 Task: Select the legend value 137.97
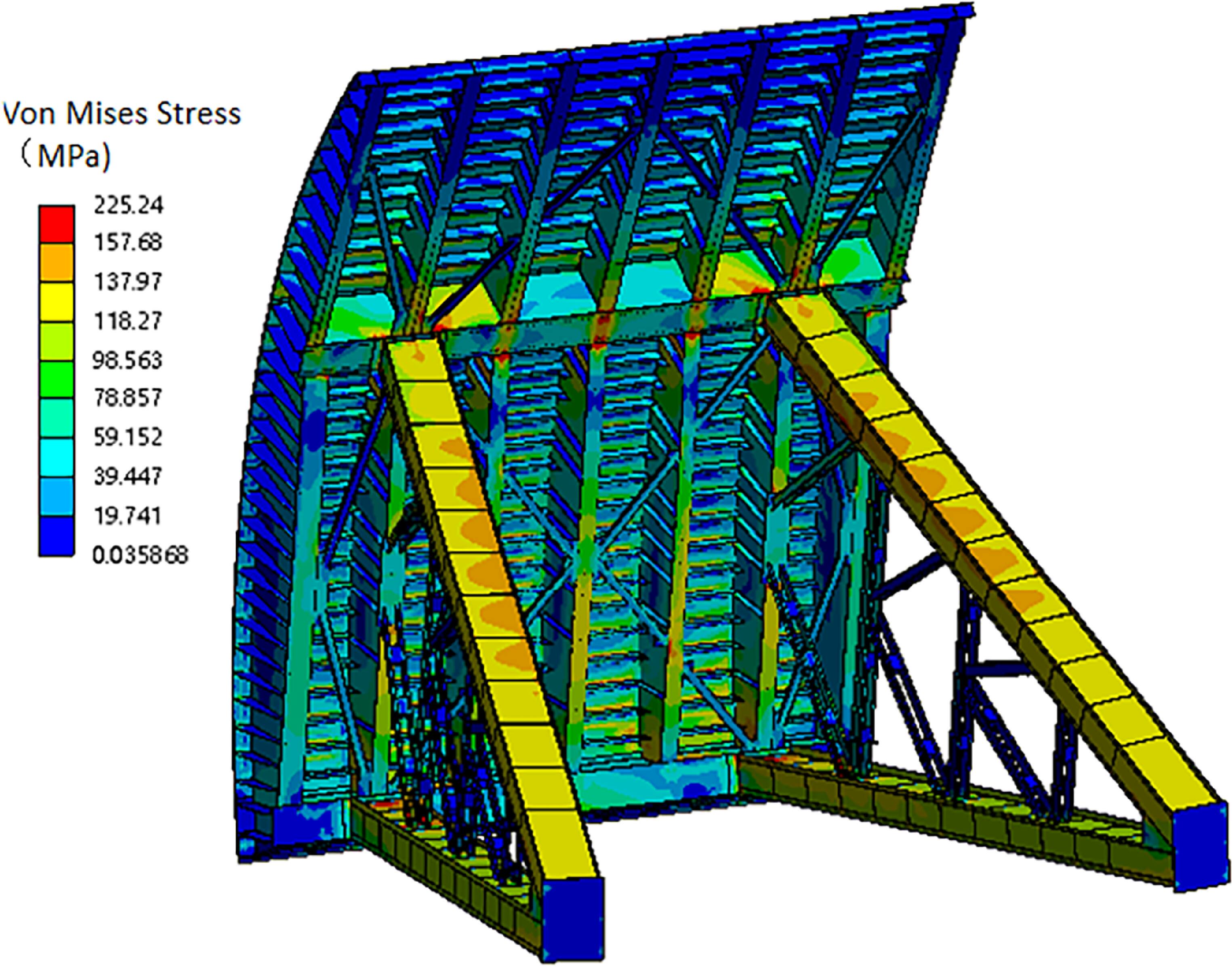128,282
